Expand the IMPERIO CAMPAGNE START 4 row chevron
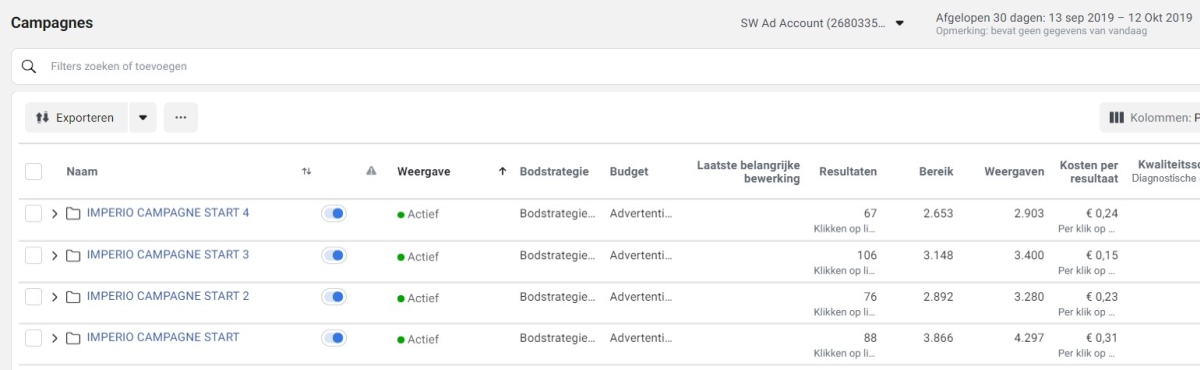Screen dimensions: 1200x370 (x=55, y=213)
